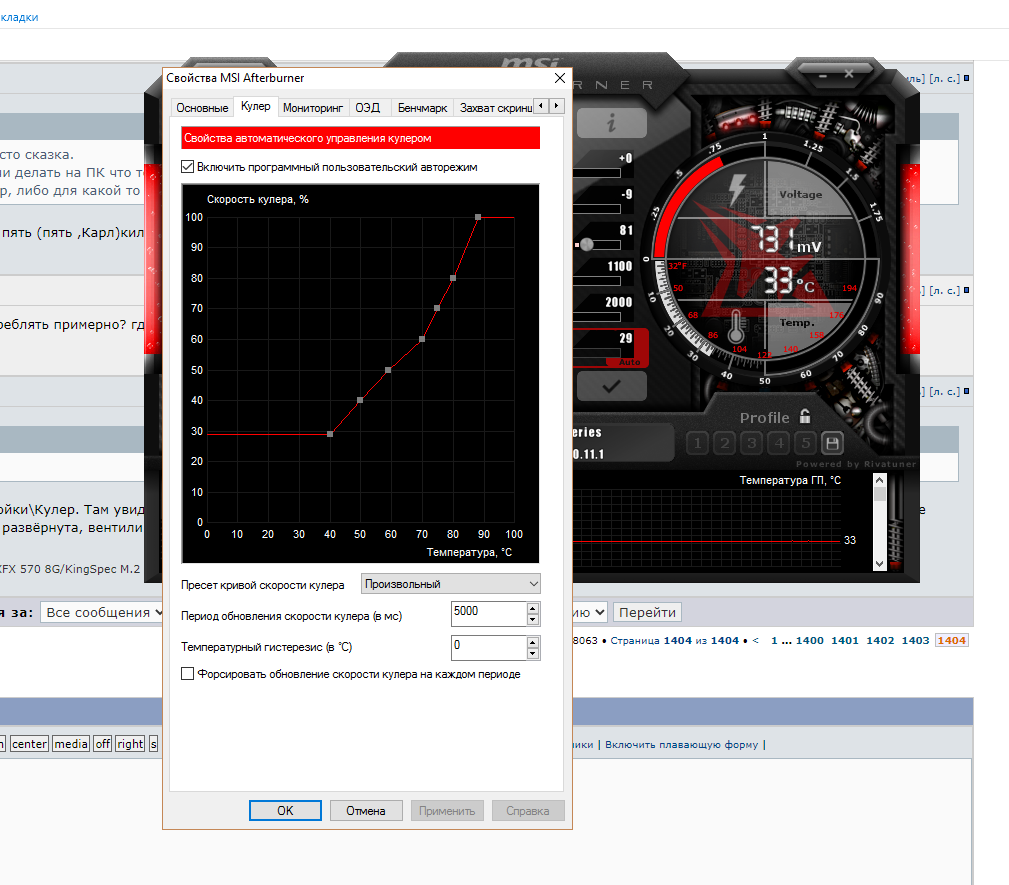
Task: Click the save profile floppy icon
Action: 833,443
